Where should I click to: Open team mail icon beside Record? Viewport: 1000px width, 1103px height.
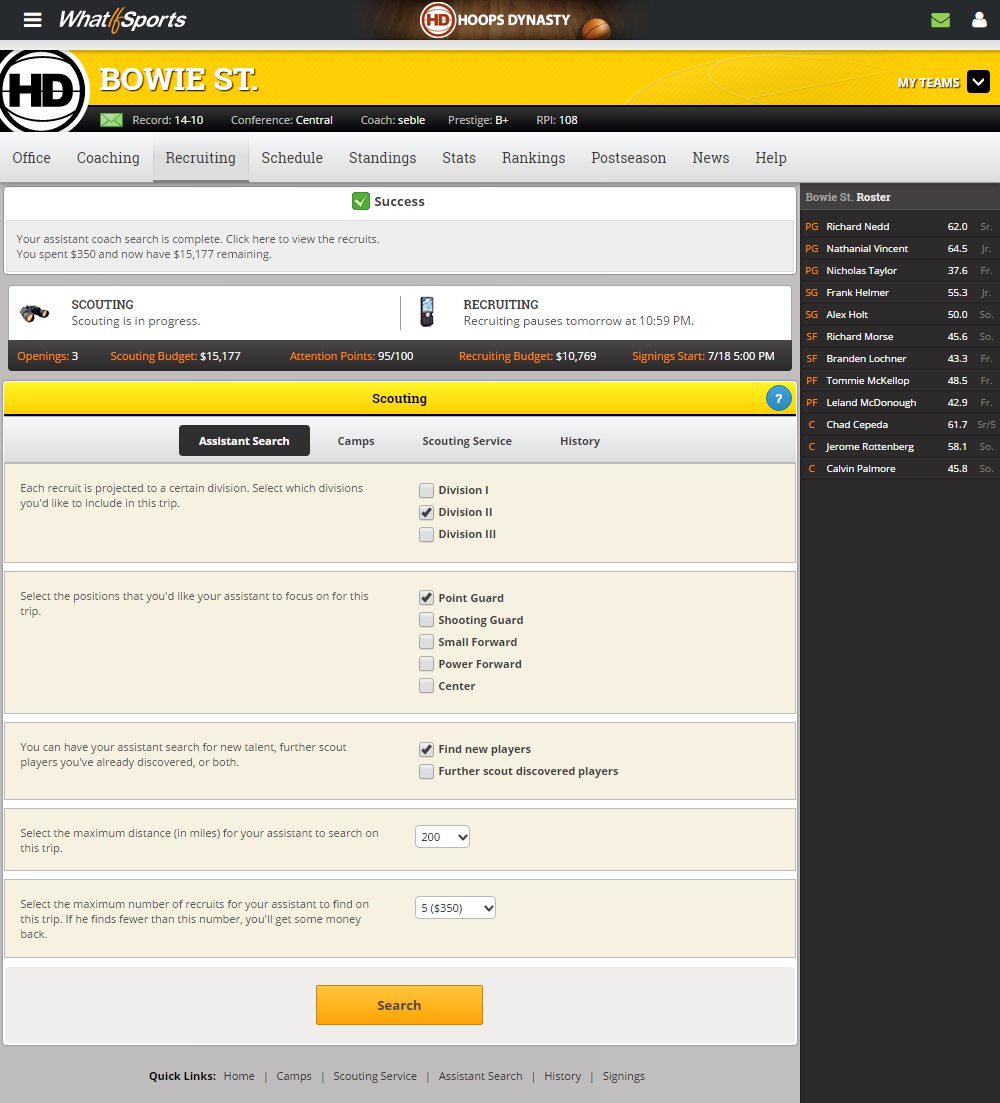click(111, 120)
